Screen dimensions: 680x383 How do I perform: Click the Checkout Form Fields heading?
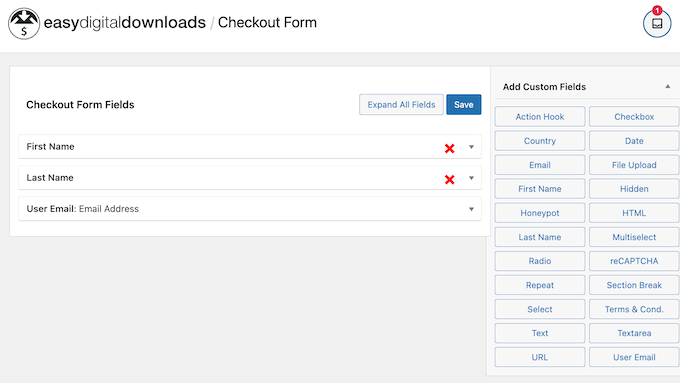pyautogui.click(x=80, y=105)
